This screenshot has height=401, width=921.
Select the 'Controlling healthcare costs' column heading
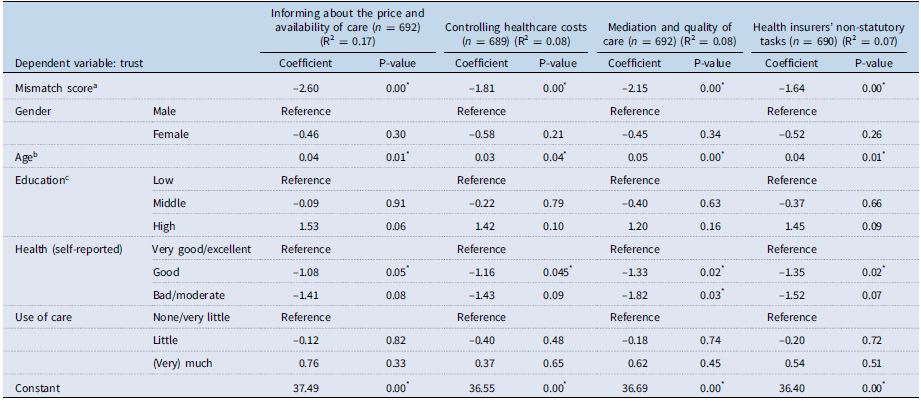pyautogui.click(x=519, y=34)
